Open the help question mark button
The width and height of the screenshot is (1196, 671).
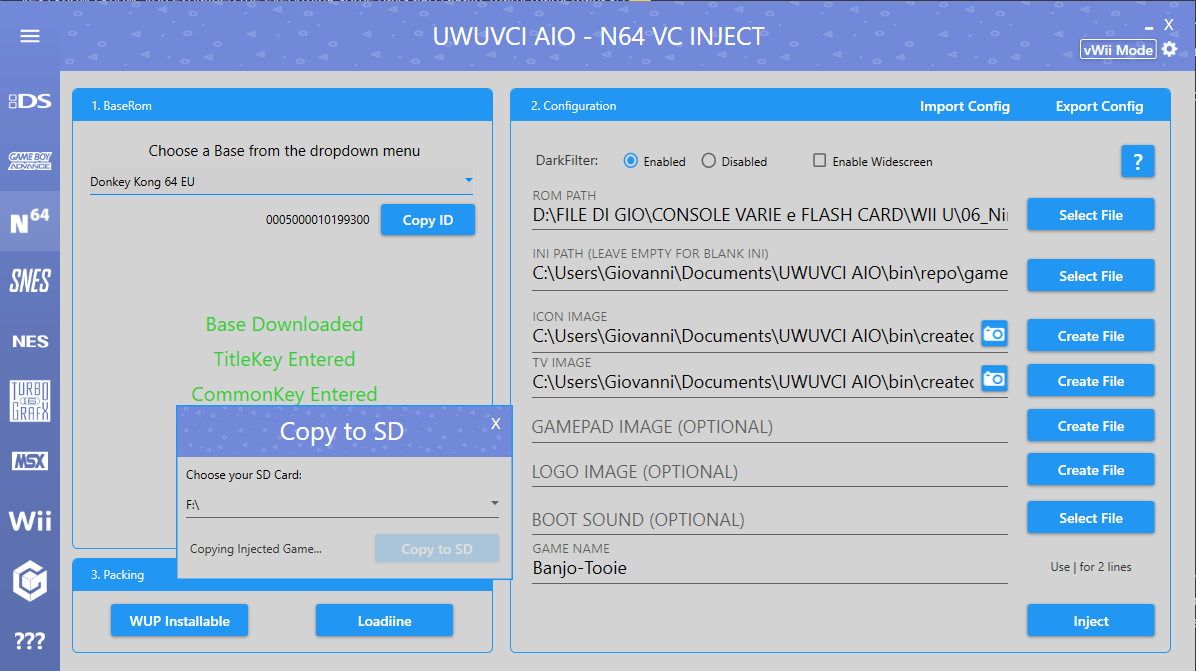click(x=1137, y=161)
